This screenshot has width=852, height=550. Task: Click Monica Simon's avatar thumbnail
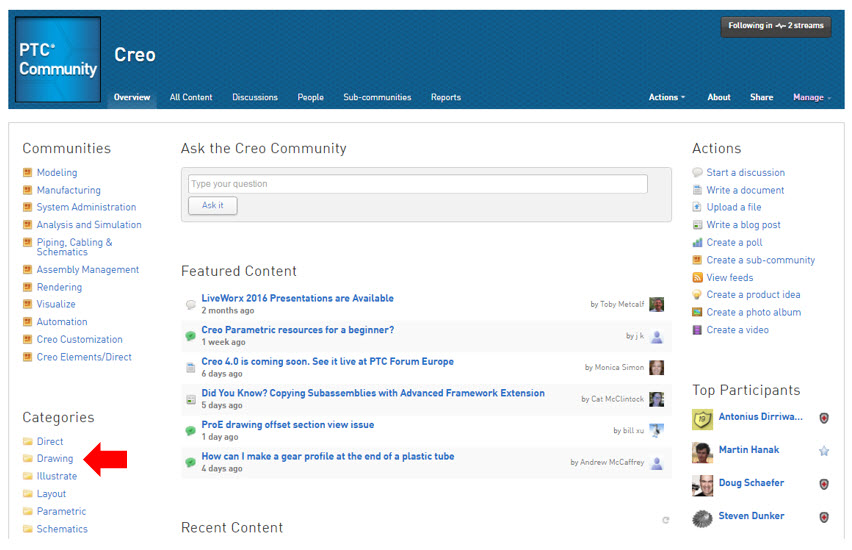657,367
